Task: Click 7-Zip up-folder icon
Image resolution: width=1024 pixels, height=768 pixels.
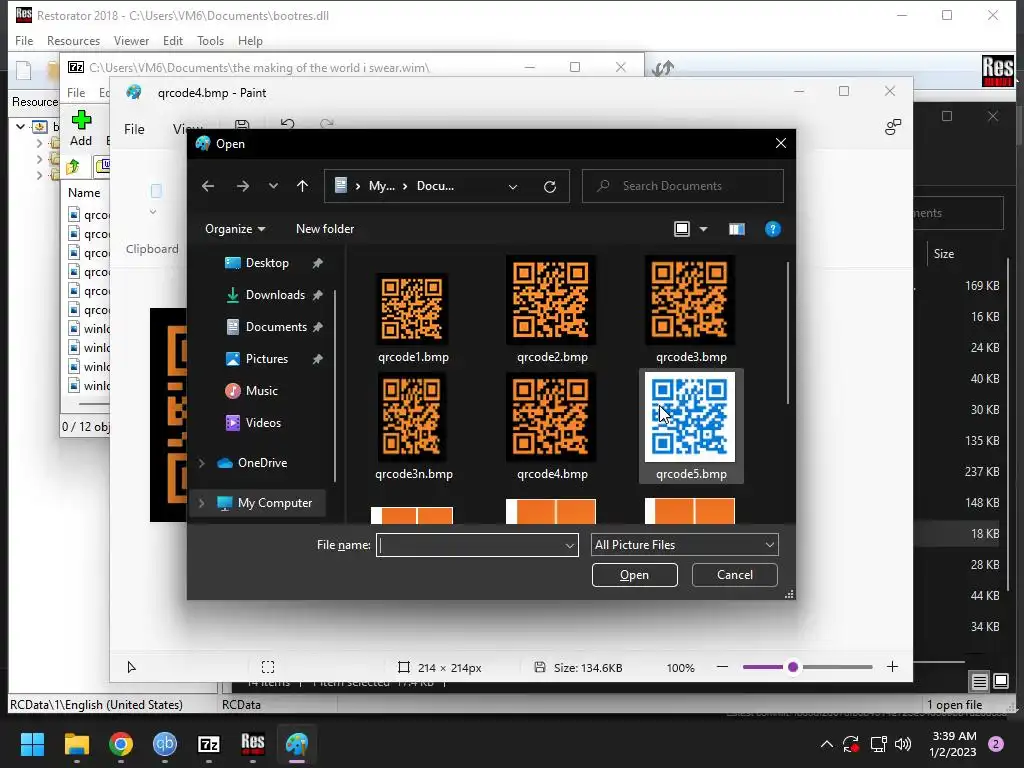Action: pyautogui.click(x=73, y=167)
